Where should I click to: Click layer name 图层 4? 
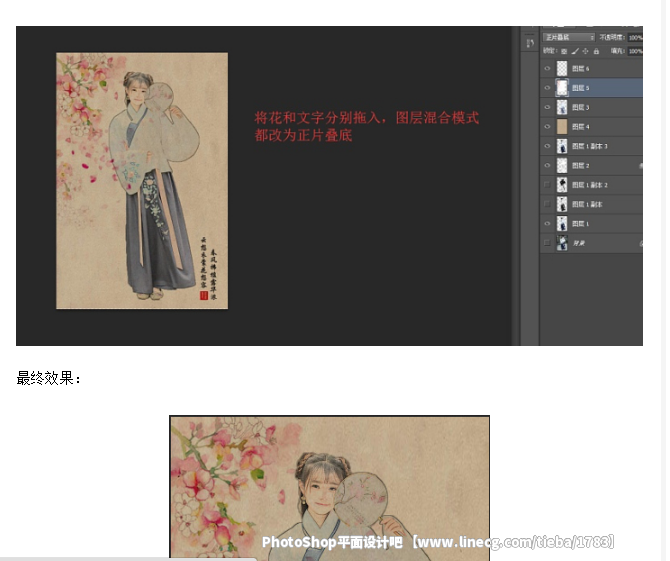tap(581, 126)
